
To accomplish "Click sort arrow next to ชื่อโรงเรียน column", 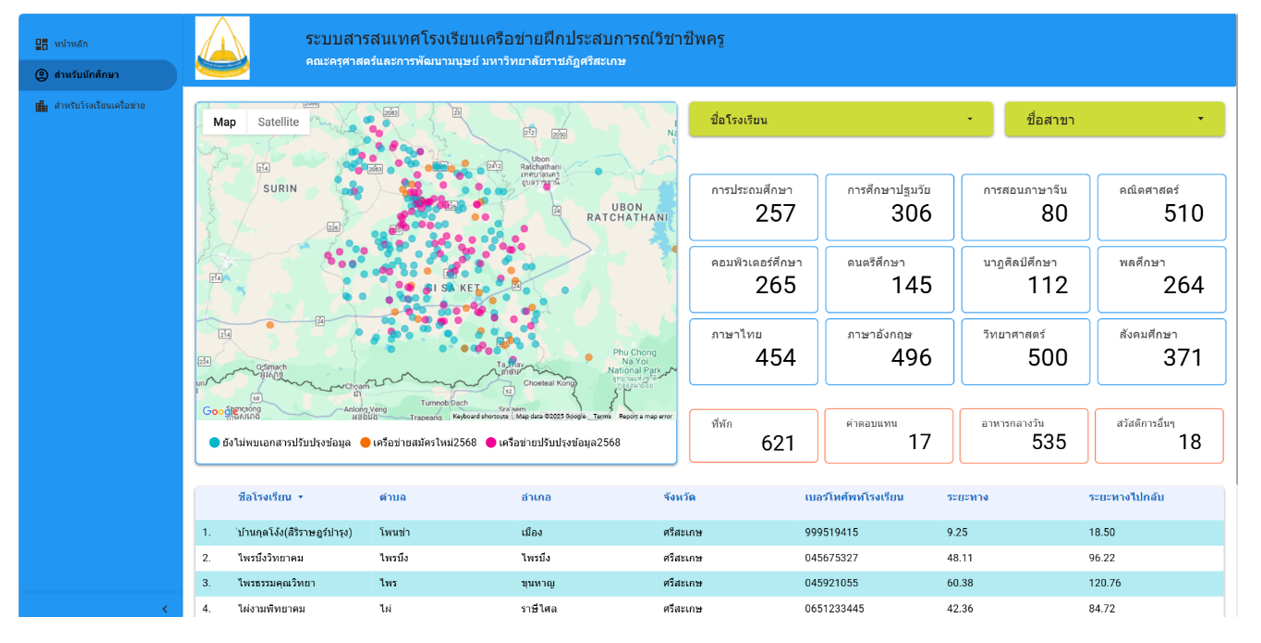I will 300,497.
